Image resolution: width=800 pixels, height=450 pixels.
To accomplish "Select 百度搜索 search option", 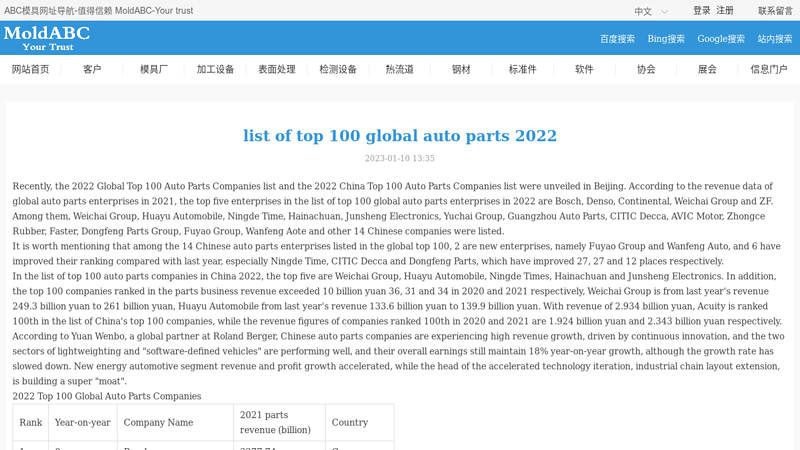I will (617, 39).
